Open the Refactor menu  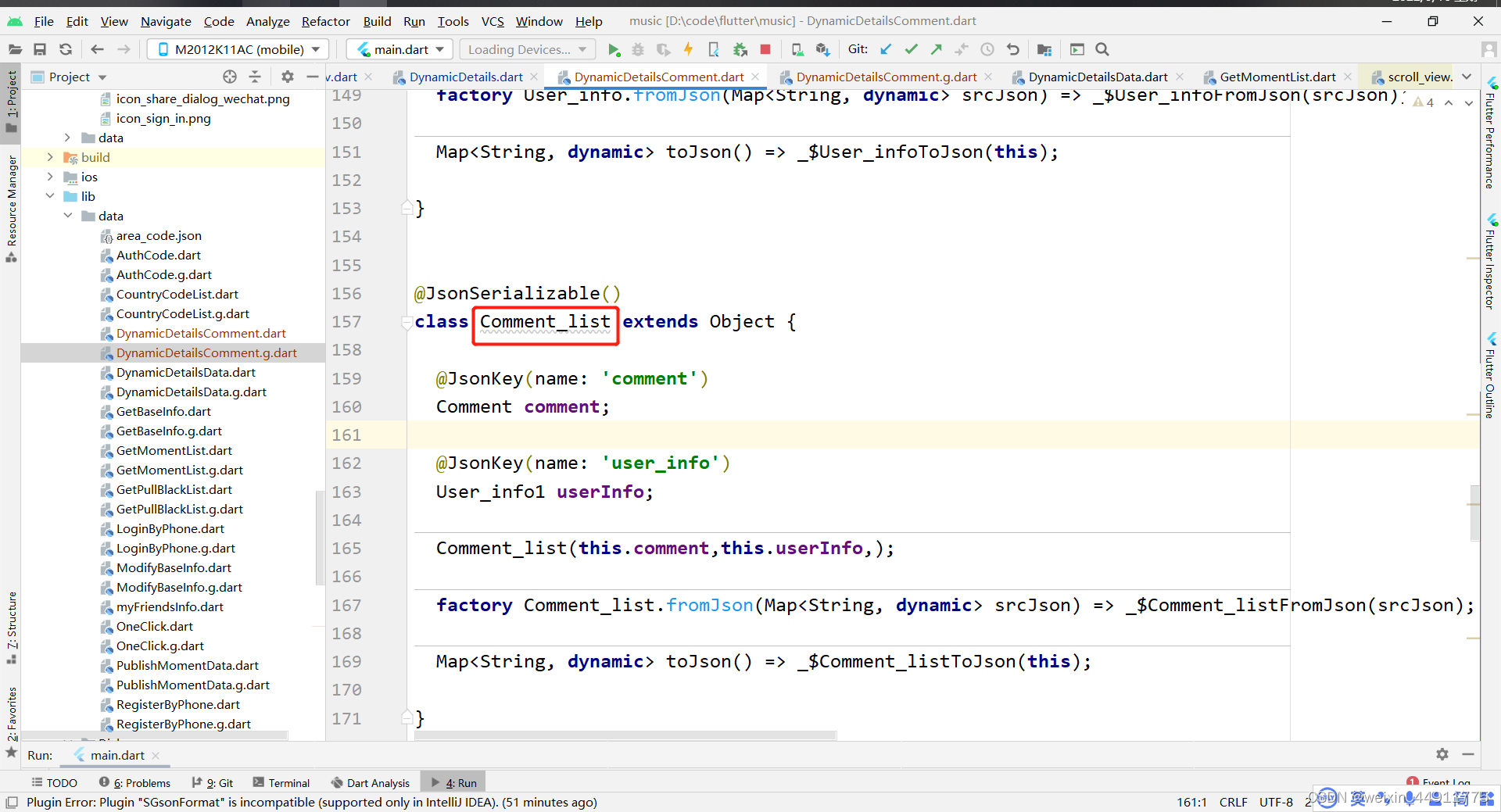(x=325, y=21)
